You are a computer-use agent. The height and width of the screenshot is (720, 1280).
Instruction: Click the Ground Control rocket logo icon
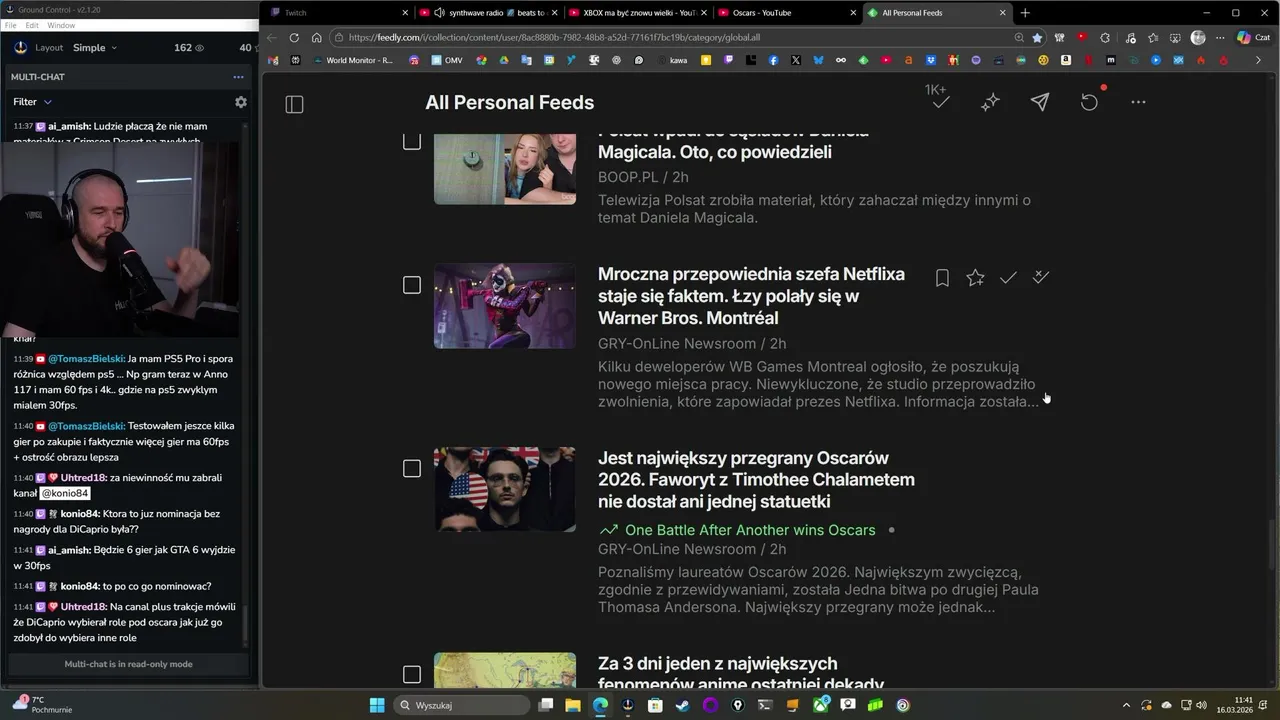coord(21,47)
